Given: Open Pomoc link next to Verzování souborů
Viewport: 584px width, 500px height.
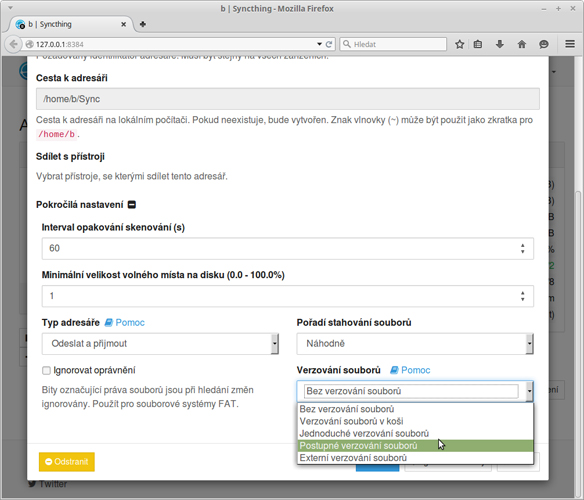Looking at the screenshot, I should coord(410,370).
